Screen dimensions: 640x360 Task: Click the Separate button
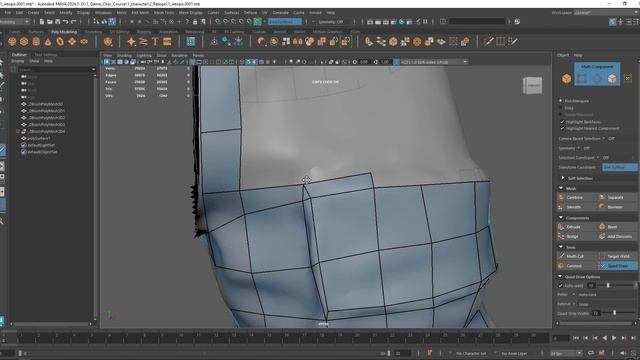point(617,197)
